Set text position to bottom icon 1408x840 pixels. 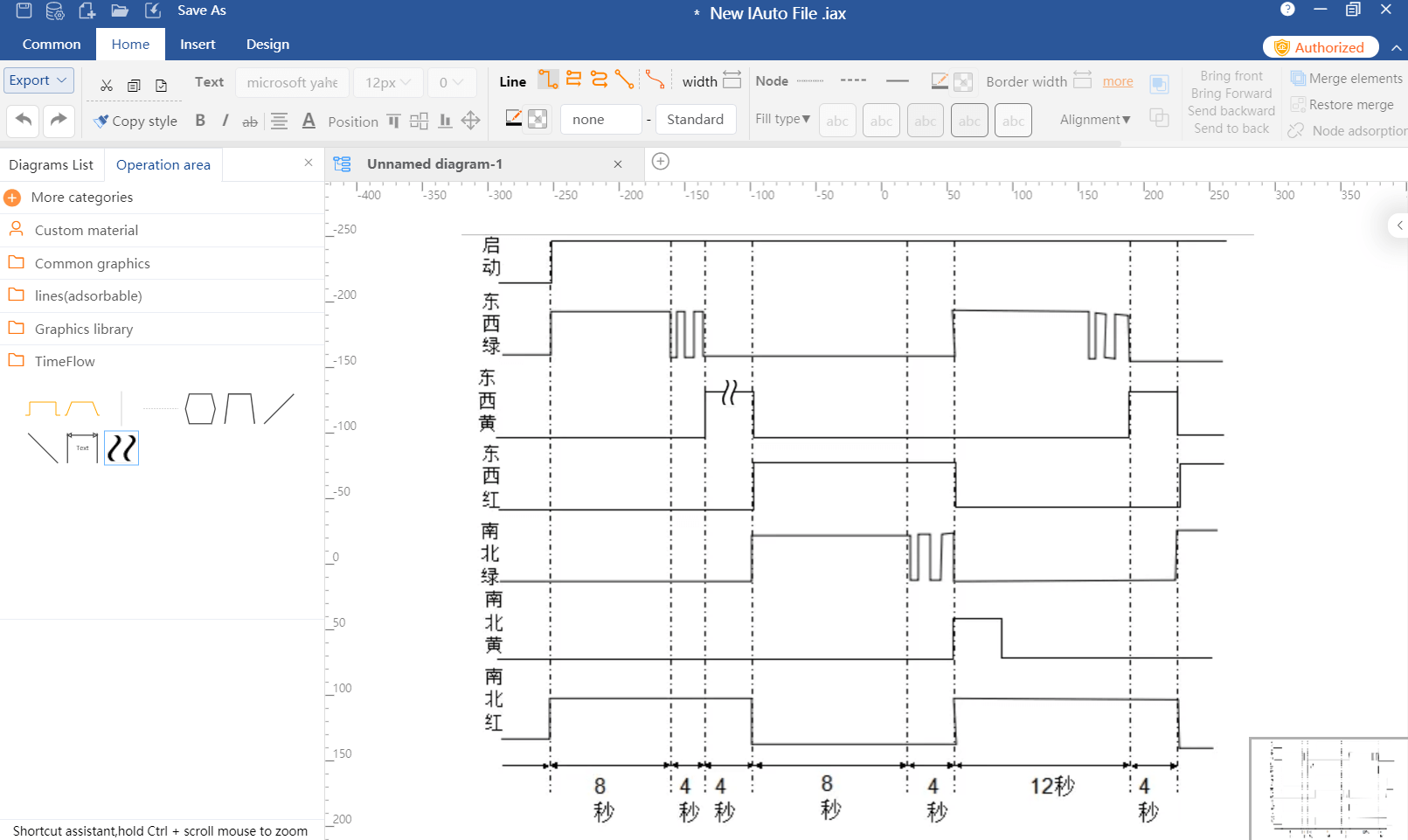point(445,121)
